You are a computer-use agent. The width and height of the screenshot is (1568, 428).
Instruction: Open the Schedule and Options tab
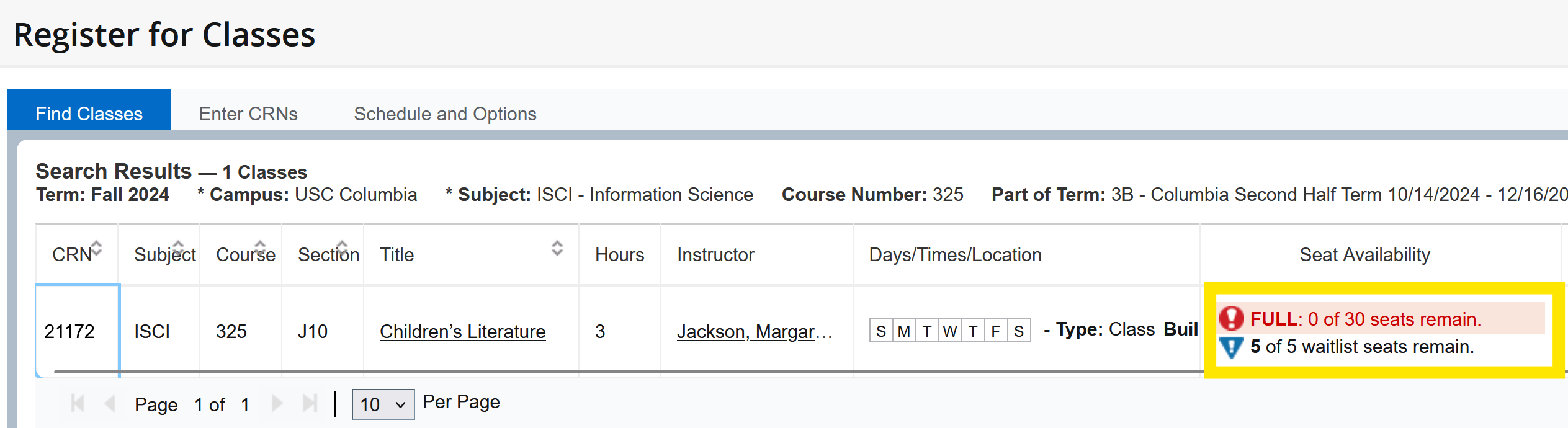[444, 114]
